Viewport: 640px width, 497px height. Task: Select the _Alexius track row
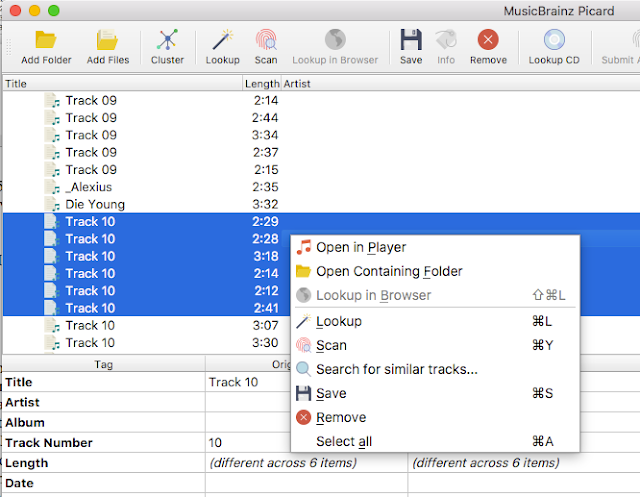[321, 187]
